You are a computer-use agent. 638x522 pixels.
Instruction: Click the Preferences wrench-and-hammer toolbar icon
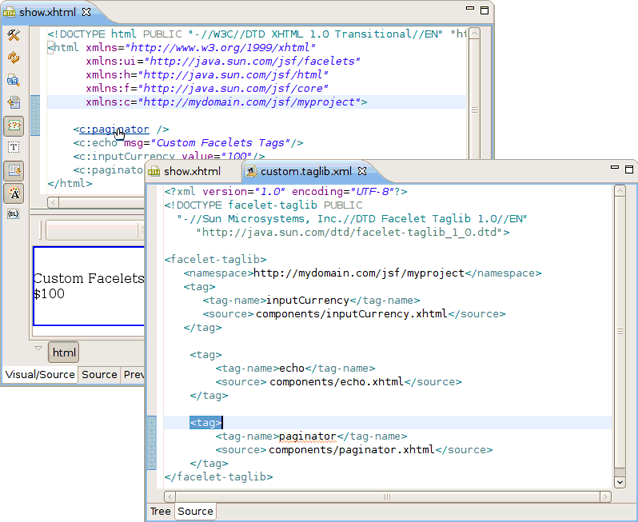click(14, 36)
